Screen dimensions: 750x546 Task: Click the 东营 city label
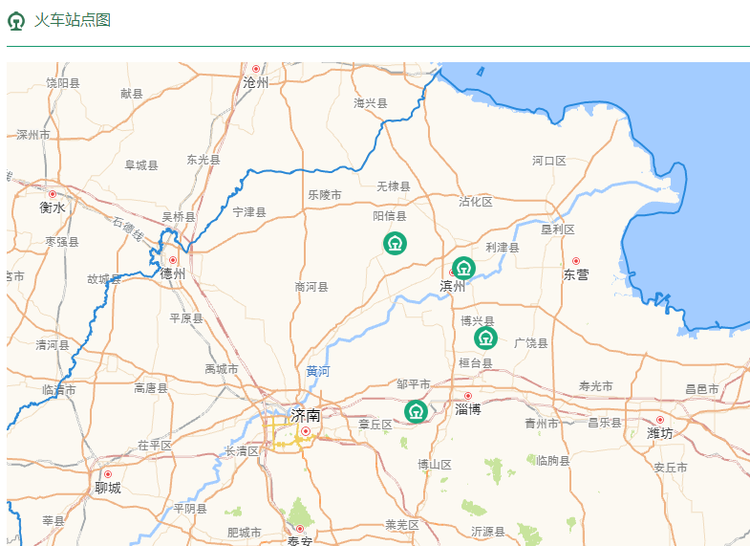pos(576,274)
